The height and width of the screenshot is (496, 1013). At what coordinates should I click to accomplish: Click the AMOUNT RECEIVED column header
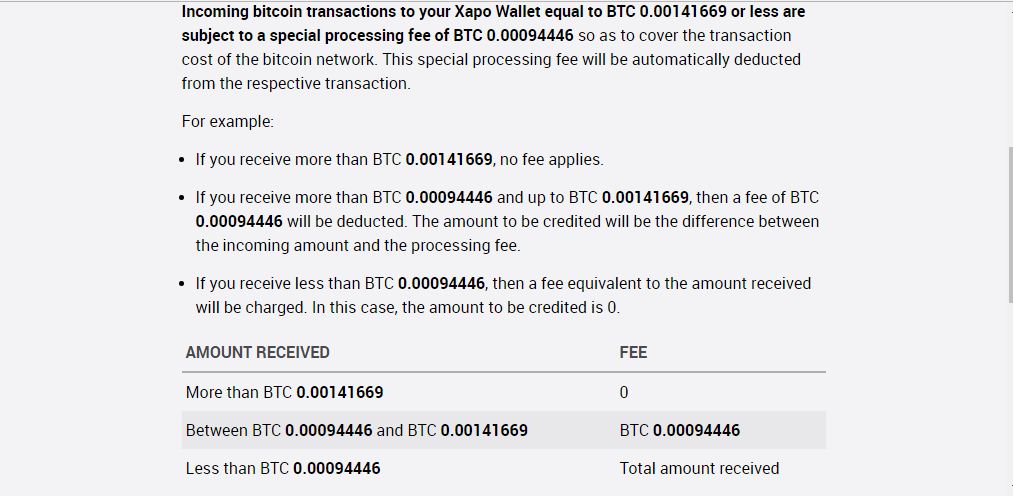tap(257, 353)
